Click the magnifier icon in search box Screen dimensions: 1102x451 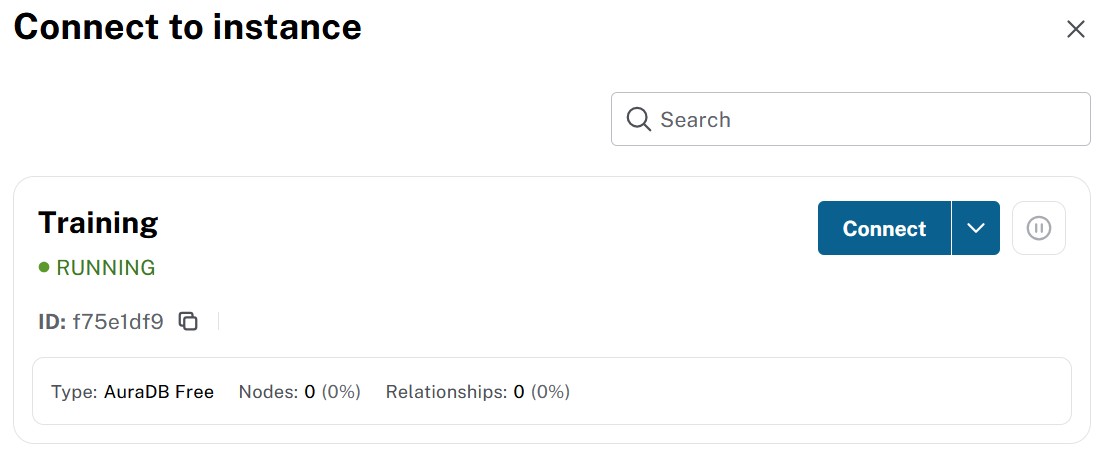coord(639,120)
